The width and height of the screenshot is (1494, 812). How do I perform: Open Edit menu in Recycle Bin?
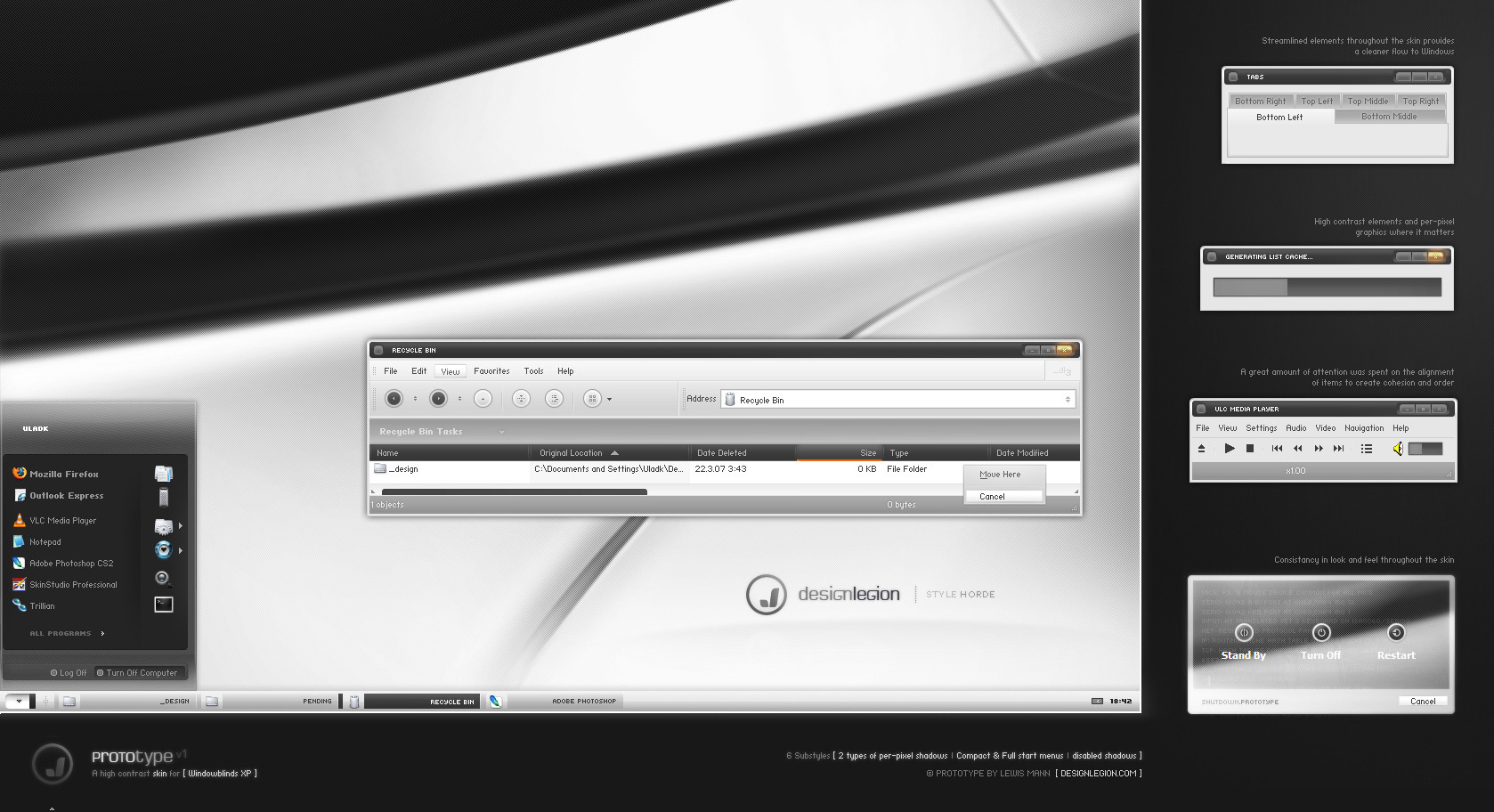coord(418,371)
